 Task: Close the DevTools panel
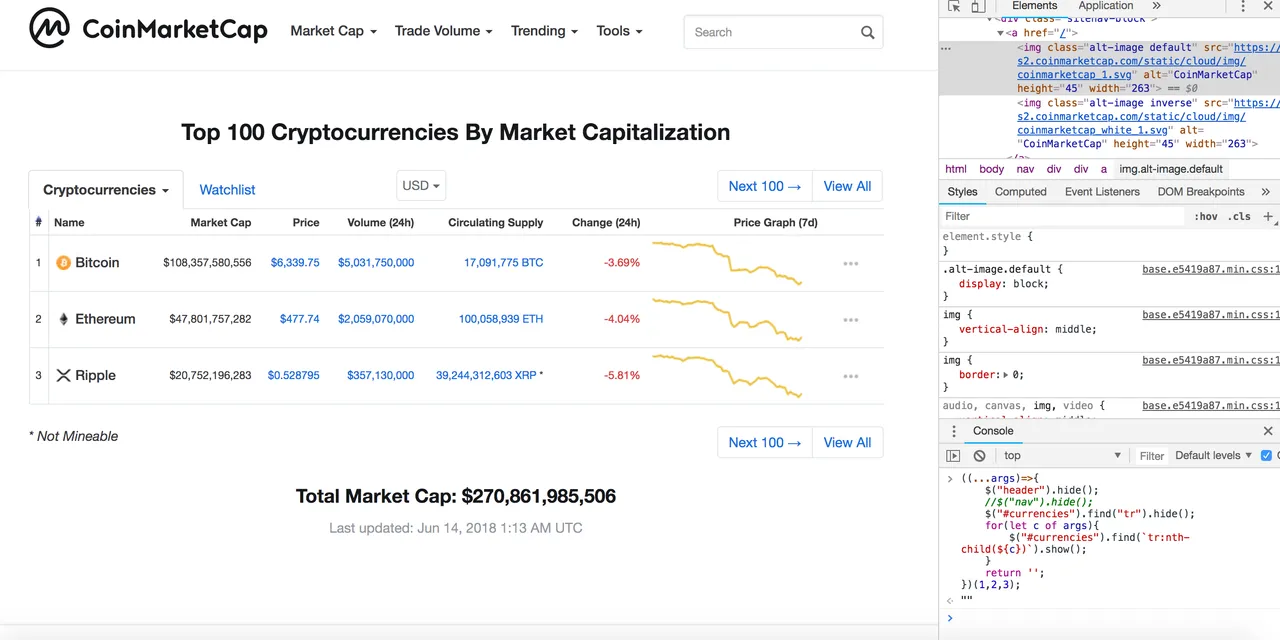(1268, 6)
